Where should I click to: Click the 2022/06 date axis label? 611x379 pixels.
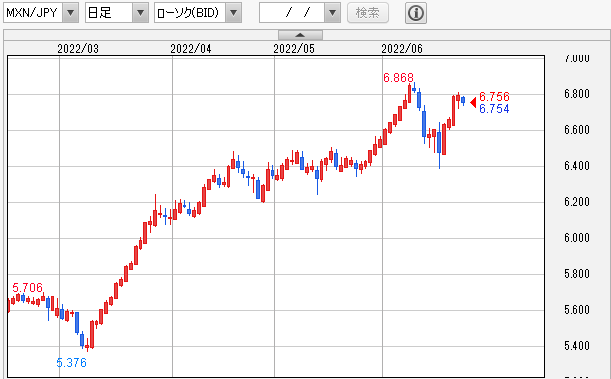coord(402,49)
